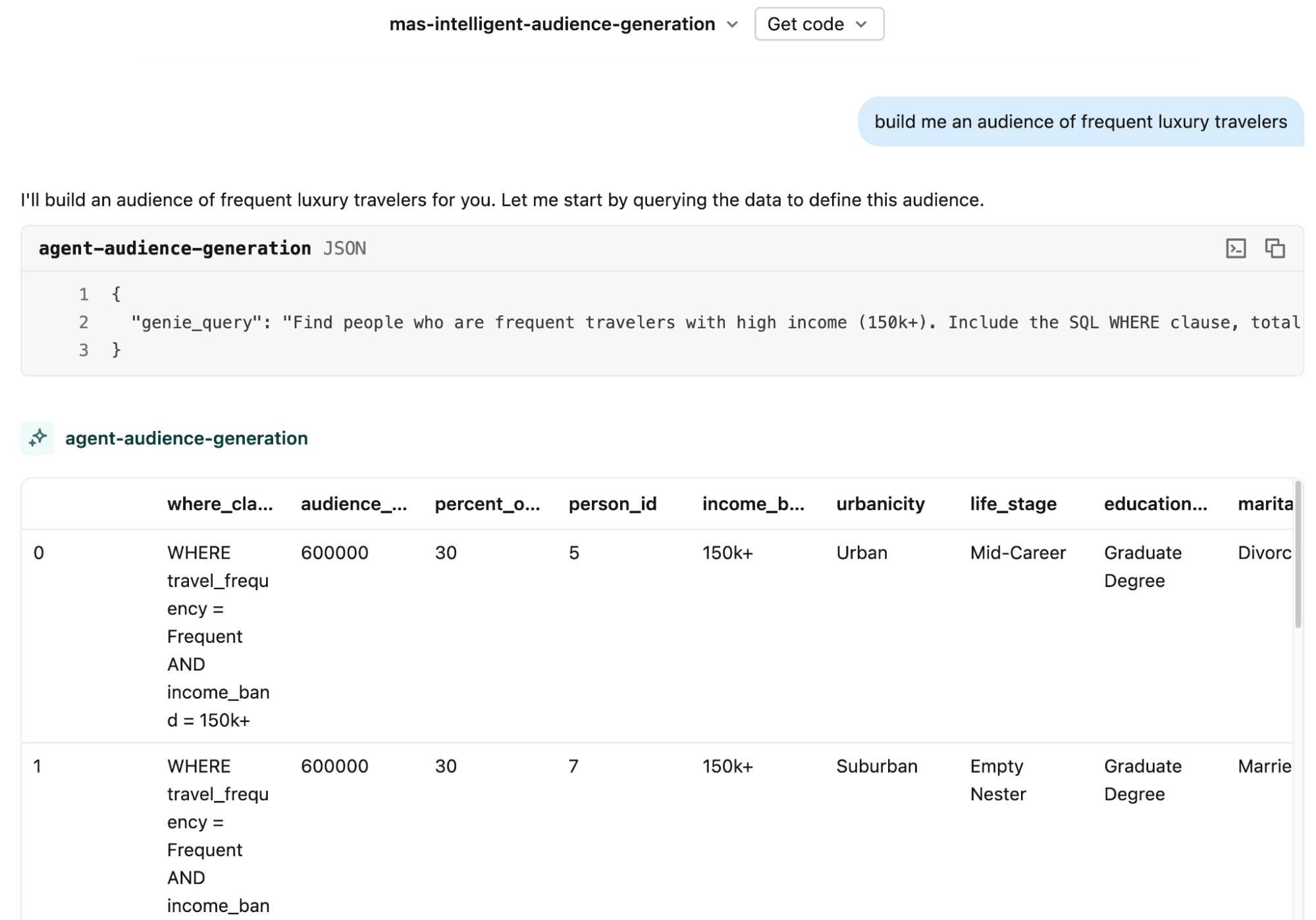This screenshot has width=1316, height=920.
Task: Open the mas-intelligent-audience-generation endpoint dropdown
Action: tap(552, 24)
